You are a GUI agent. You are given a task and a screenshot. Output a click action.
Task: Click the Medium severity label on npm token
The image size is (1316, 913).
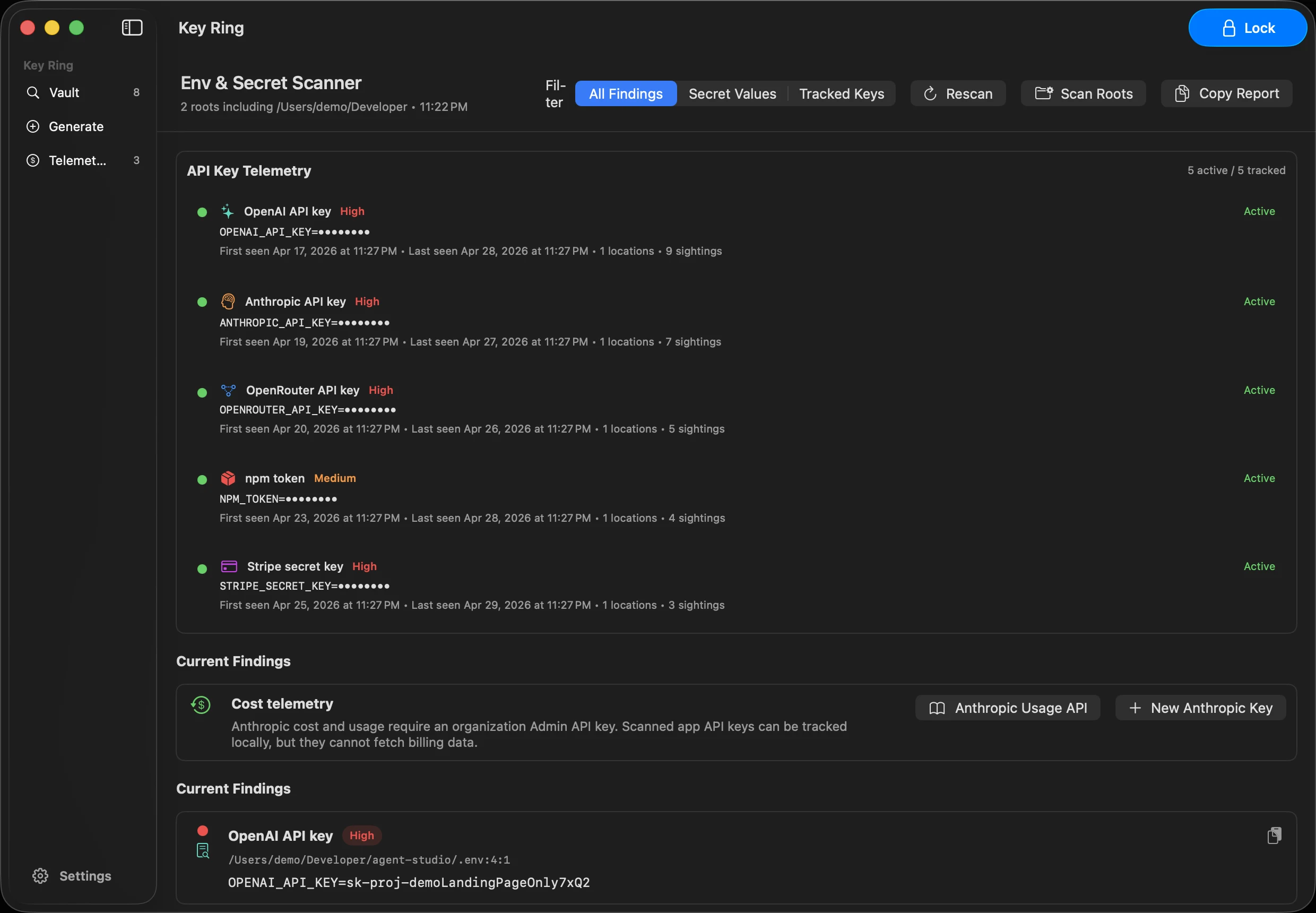pos(335,478)
